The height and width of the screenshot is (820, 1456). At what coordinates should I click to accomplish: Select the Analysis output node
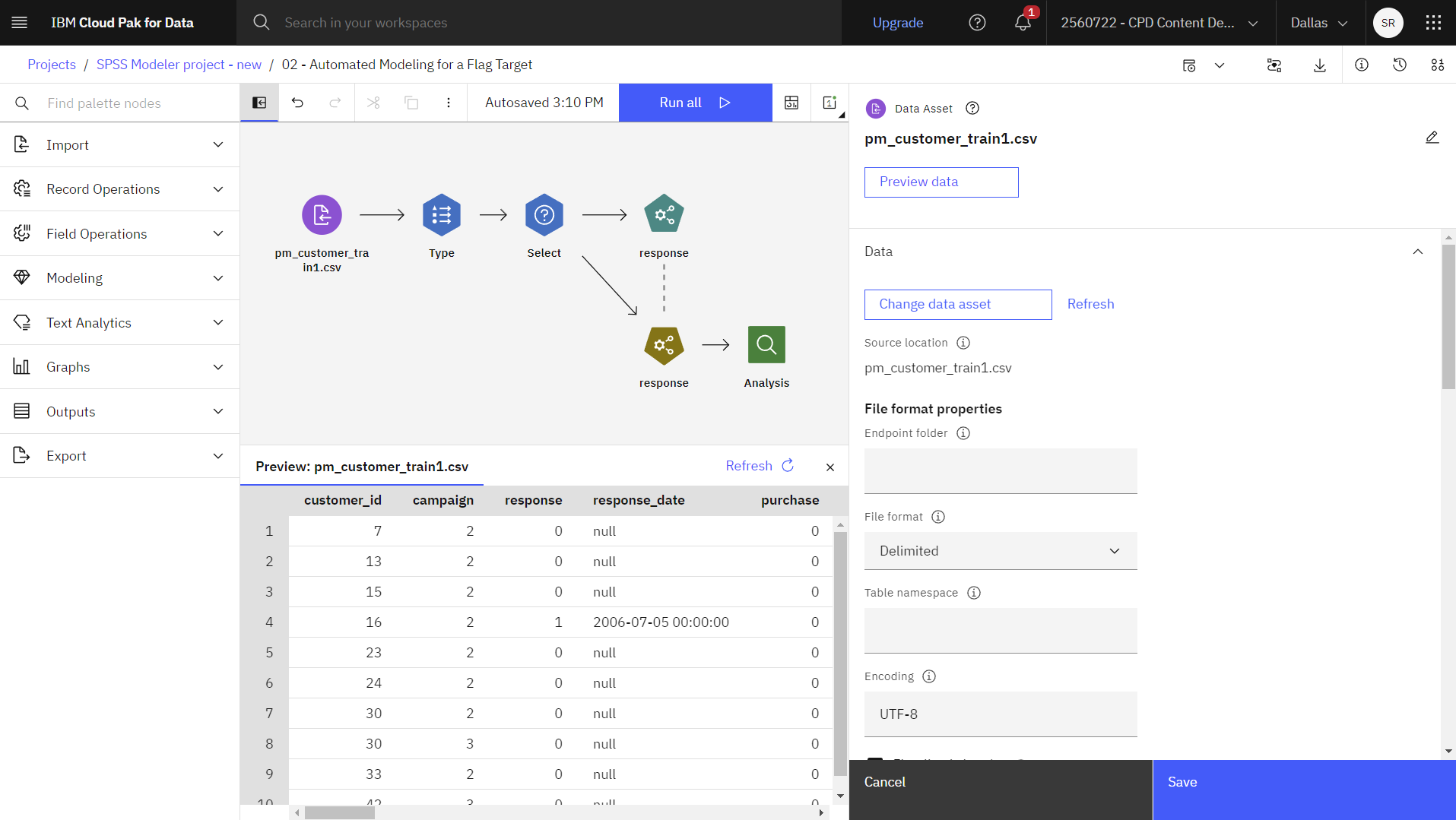click(766, 345)
